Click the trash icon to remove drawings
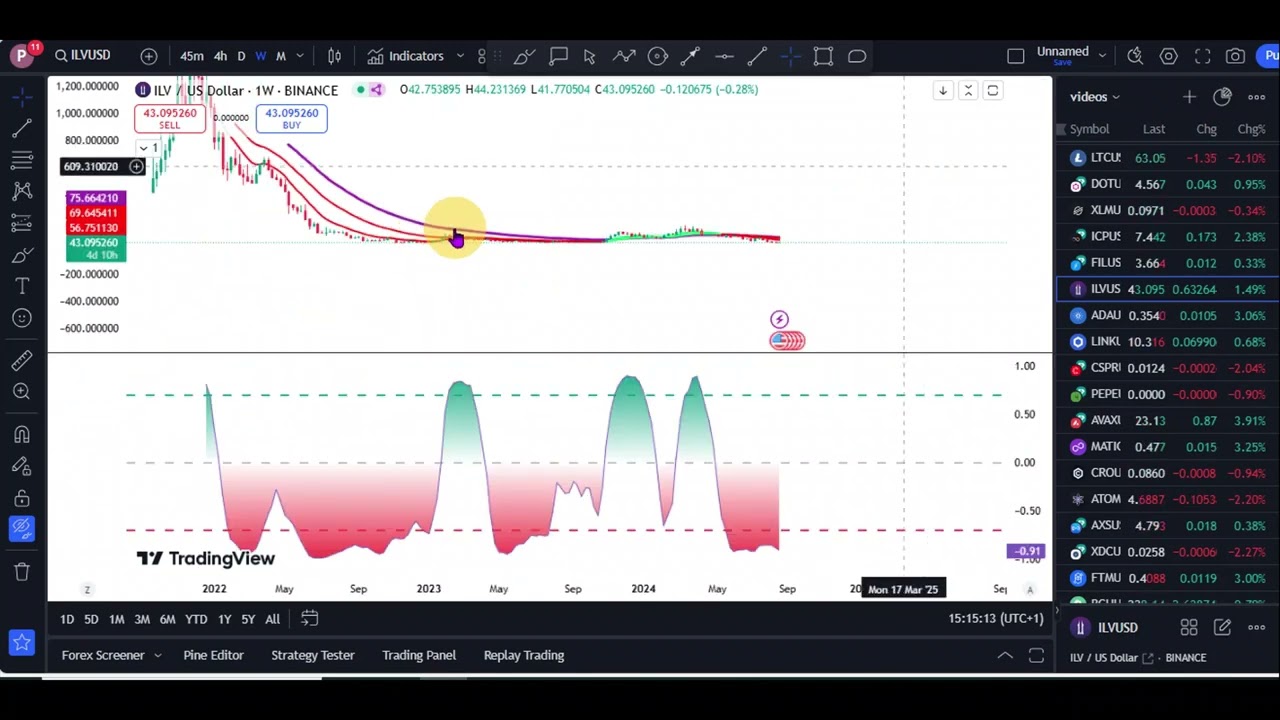This screenshot has width=1280, height=720. pos(22,571)
